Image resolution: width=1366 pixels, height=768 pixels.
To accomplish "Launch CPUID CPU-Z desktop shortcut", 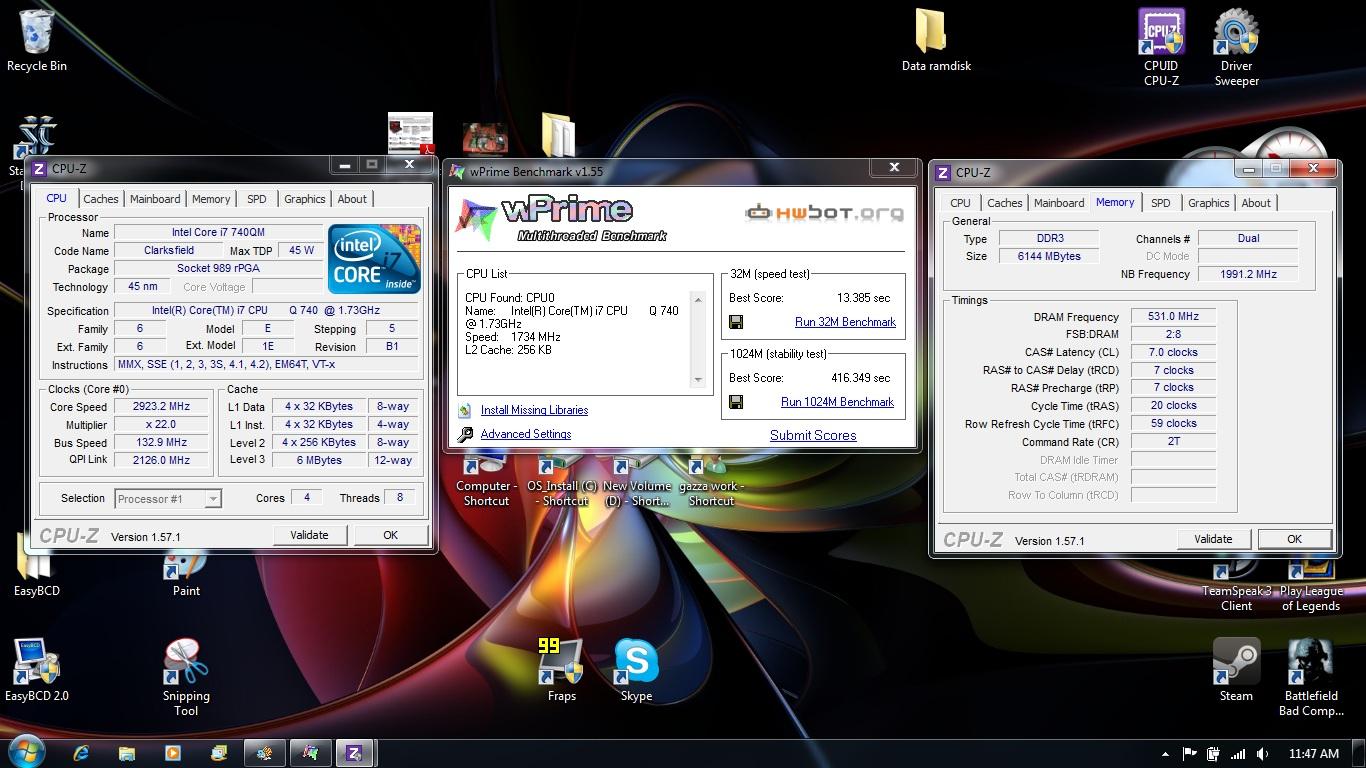I will pos(1161,47).
